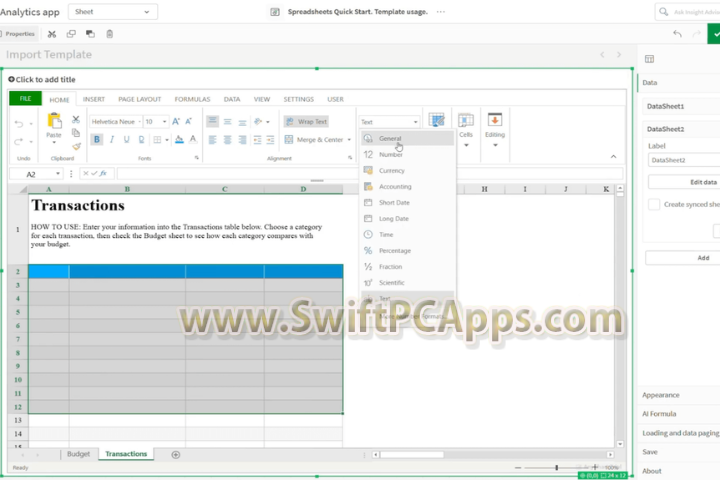
Task: Switch to the INSERT ribbon tab
Action: (94, 99)
